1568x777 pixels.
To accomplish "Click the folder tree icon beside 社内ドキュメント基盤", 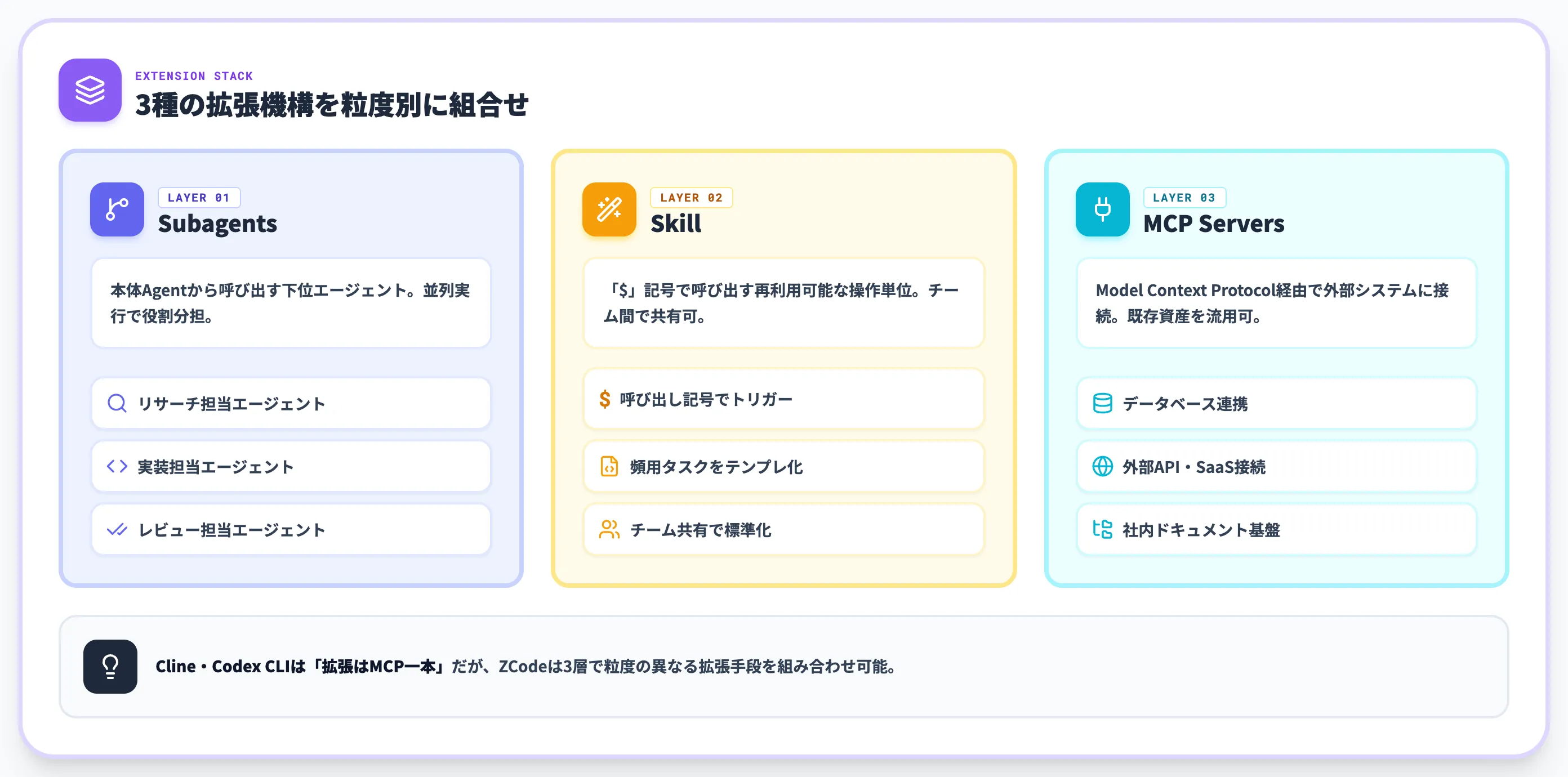I will [1102, 529].
